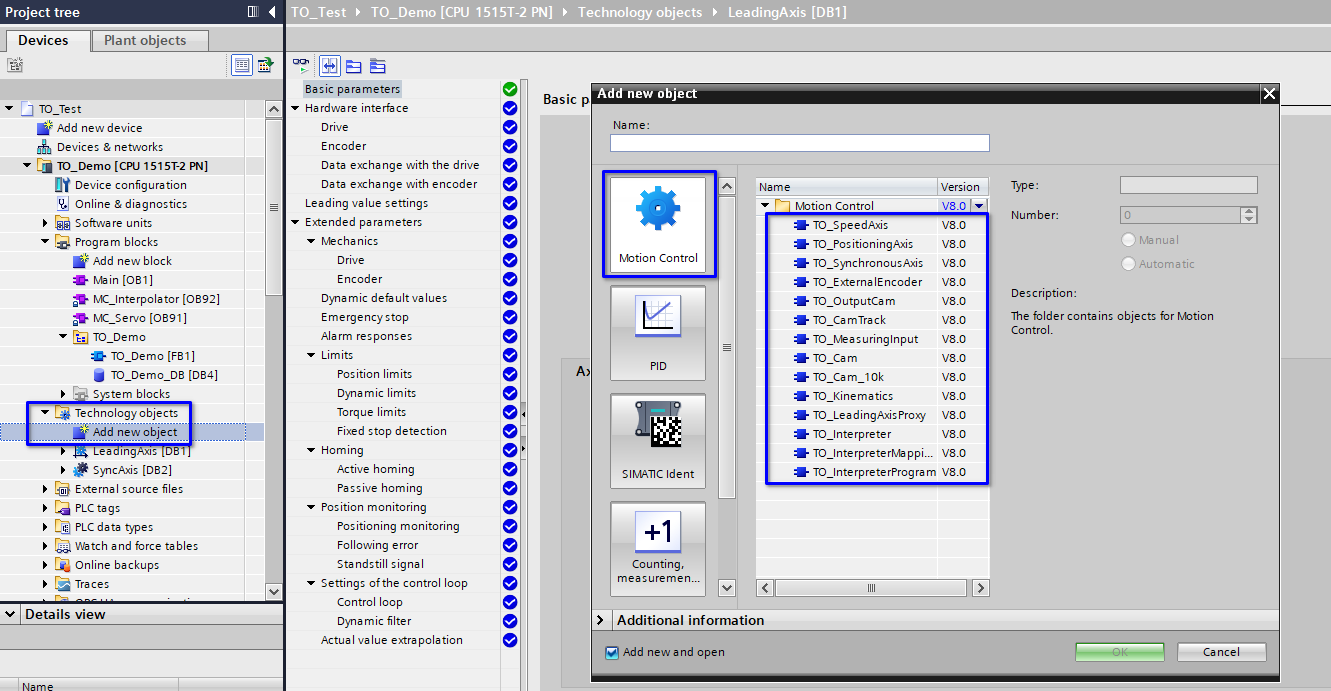The image size is (1331, 691).
Task: Select the Motion Control category icon
Action: pos(658,224)
